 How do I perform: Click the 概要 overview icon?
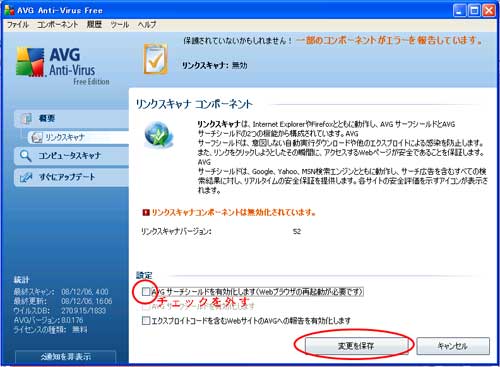[26, 118]
